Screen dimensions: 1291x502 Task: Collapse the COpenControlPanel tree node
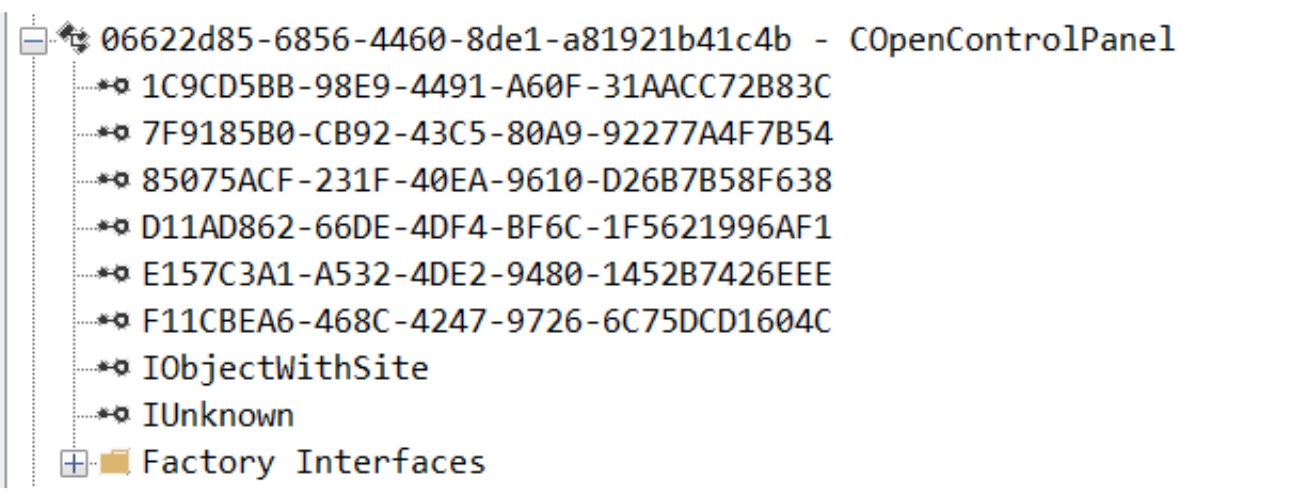point(34,41)
